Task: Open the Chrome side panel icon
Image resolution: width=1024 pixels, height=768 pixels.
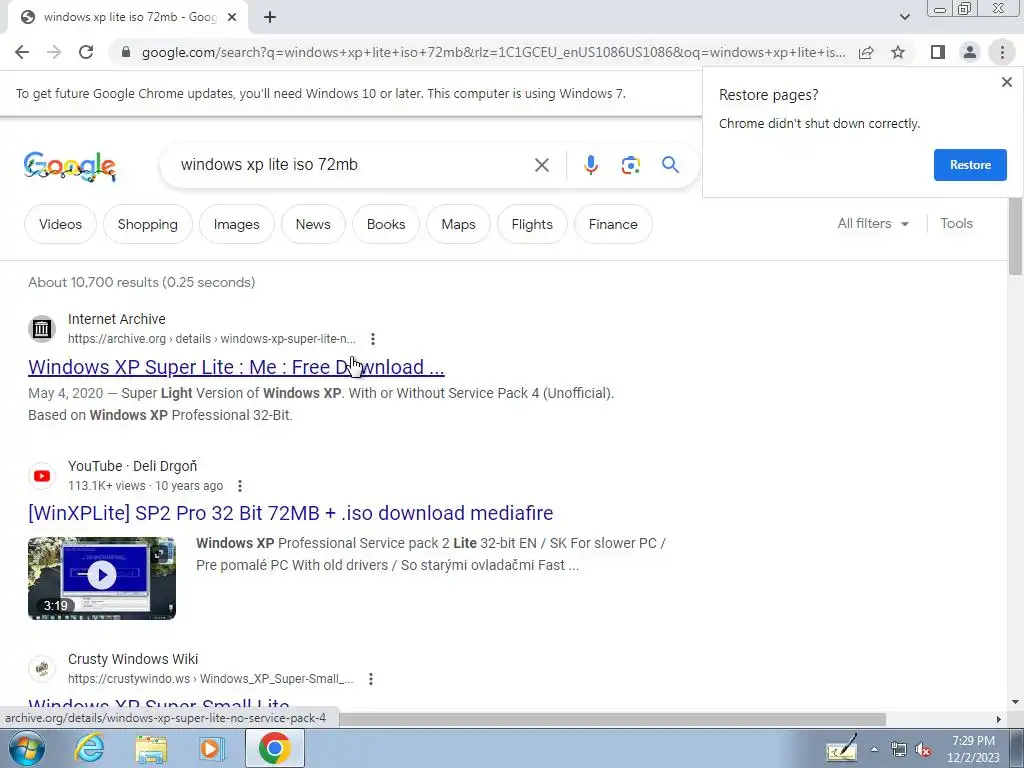Action: (x=938, y=52)
